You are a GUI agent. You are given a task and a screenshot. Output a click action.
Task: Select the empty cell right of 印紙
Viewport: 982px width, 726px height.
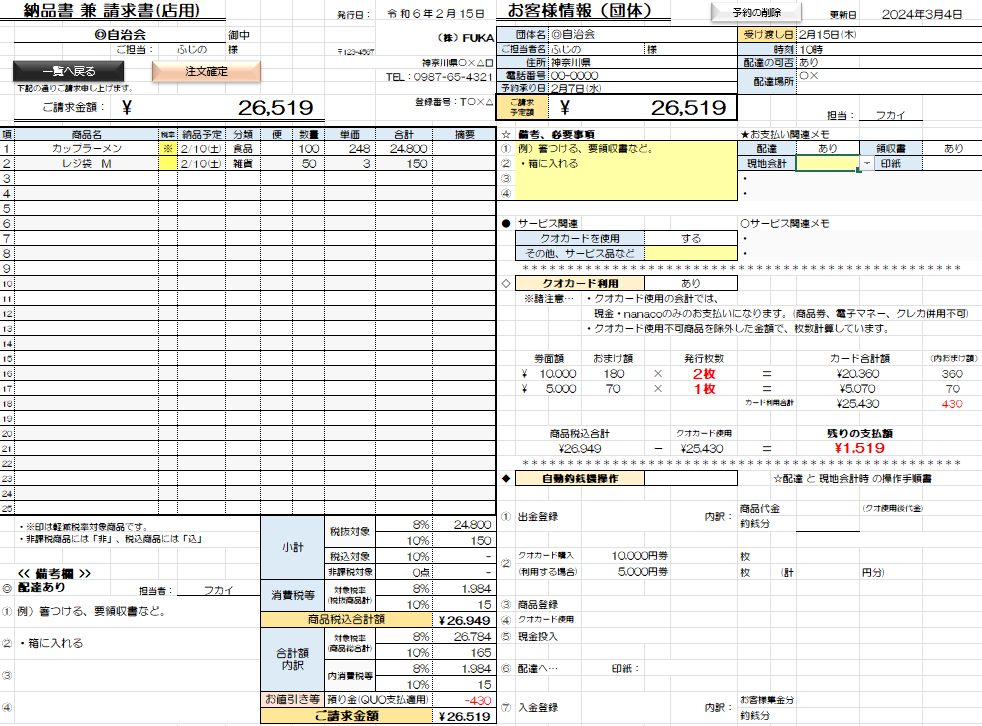[x=953, y=163]
